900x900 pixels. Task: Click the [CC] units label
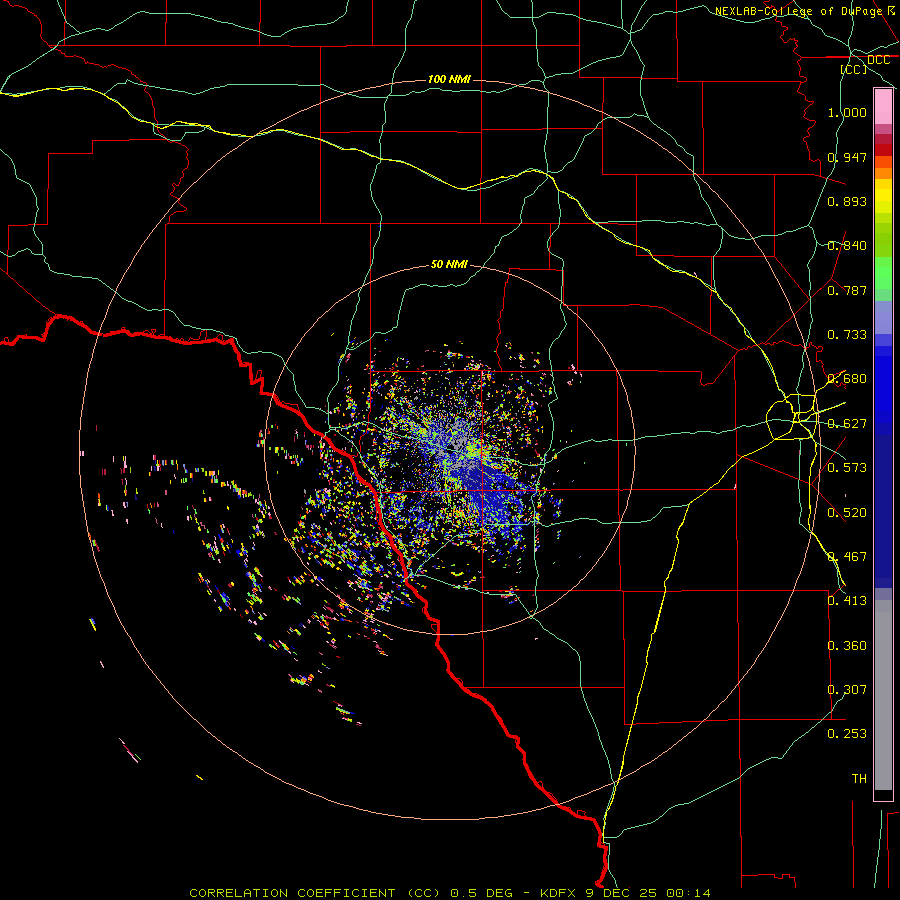[x=854, y=69]
